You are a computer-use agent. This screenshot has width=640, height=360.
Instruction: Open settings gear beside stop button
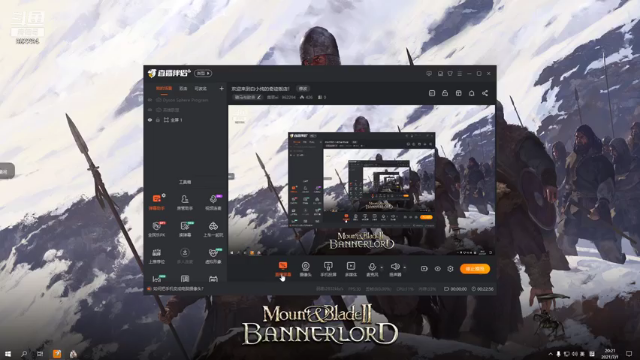450,269
